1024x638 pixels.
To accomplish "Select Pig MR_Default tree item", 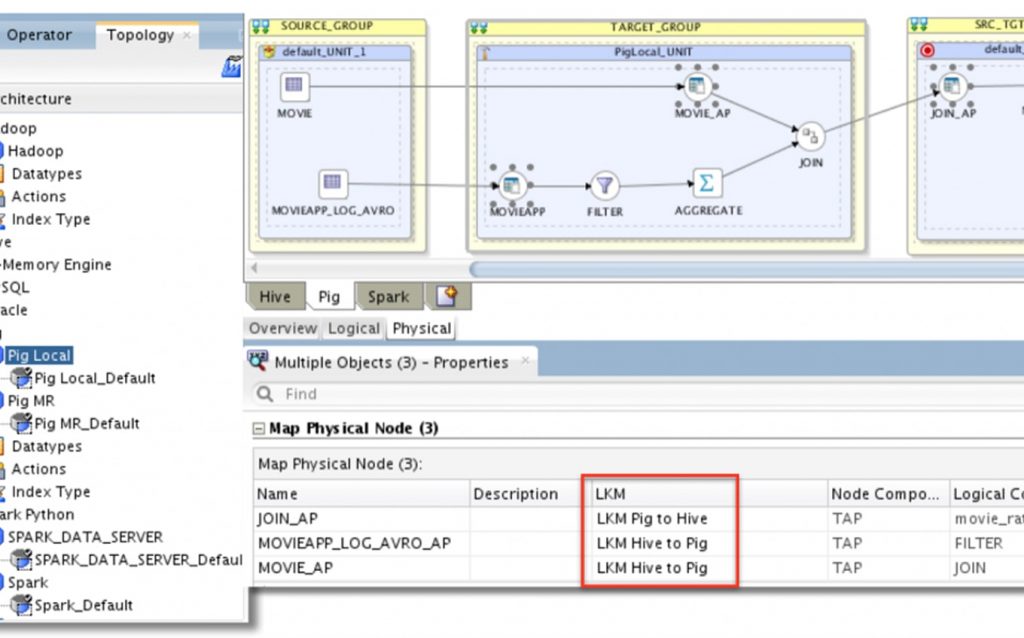I will coord(87,423).
